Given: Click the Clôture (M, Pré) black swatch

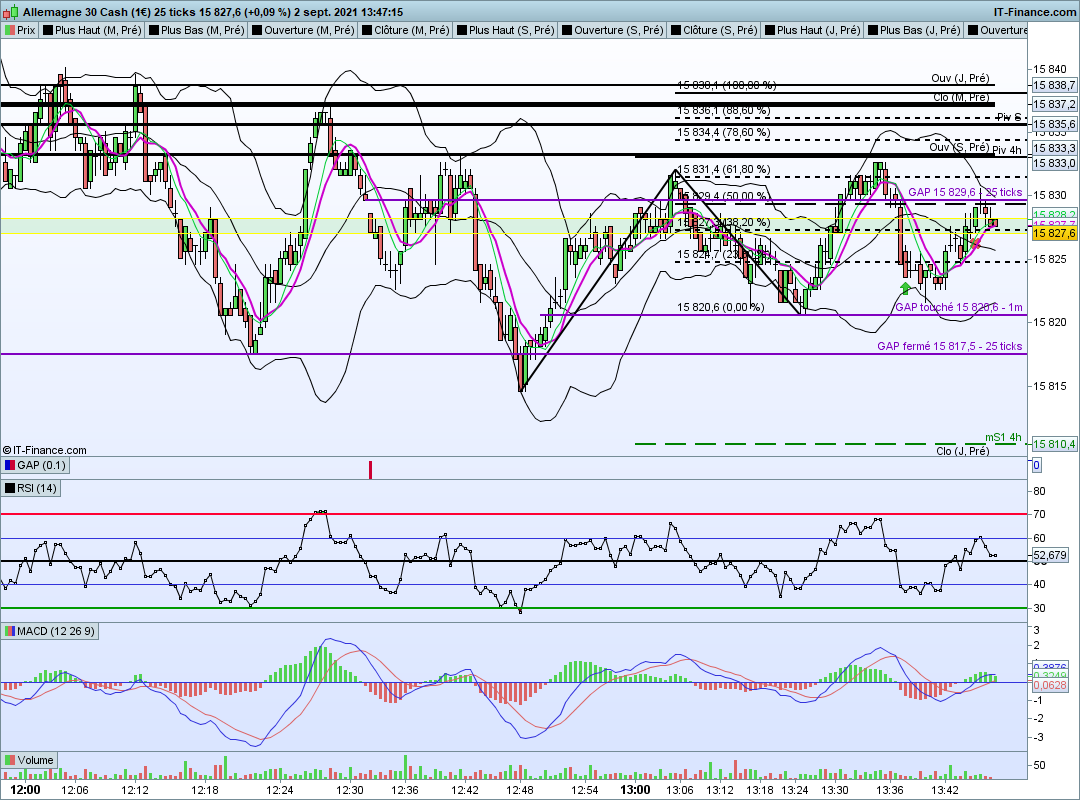Looking at the screenshot, I should pyautogui.click(x=367, y=30).
